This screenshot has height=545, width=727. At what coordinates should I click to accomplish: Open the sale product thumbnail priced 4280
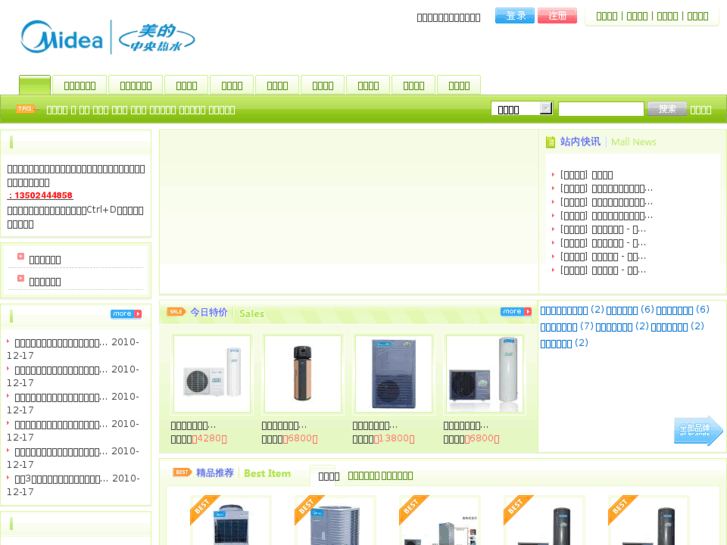pos(212,373)
